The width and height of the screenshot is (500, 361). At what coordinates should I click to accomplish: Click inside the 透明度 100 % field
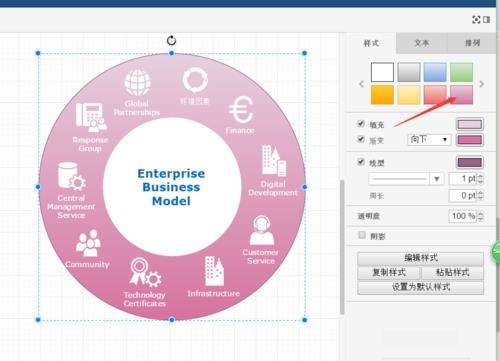pos(463,216)
